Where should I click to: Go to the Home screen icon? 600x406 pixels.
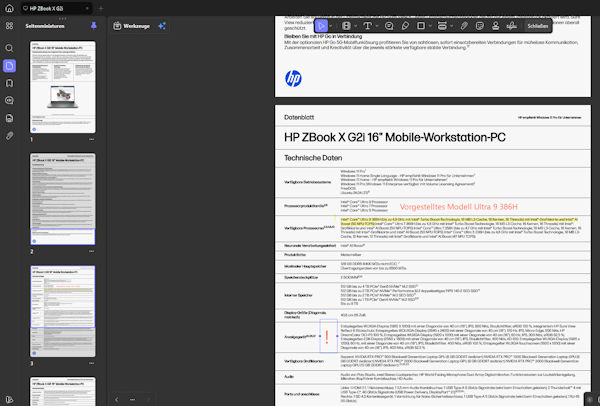tap(9, 8)
